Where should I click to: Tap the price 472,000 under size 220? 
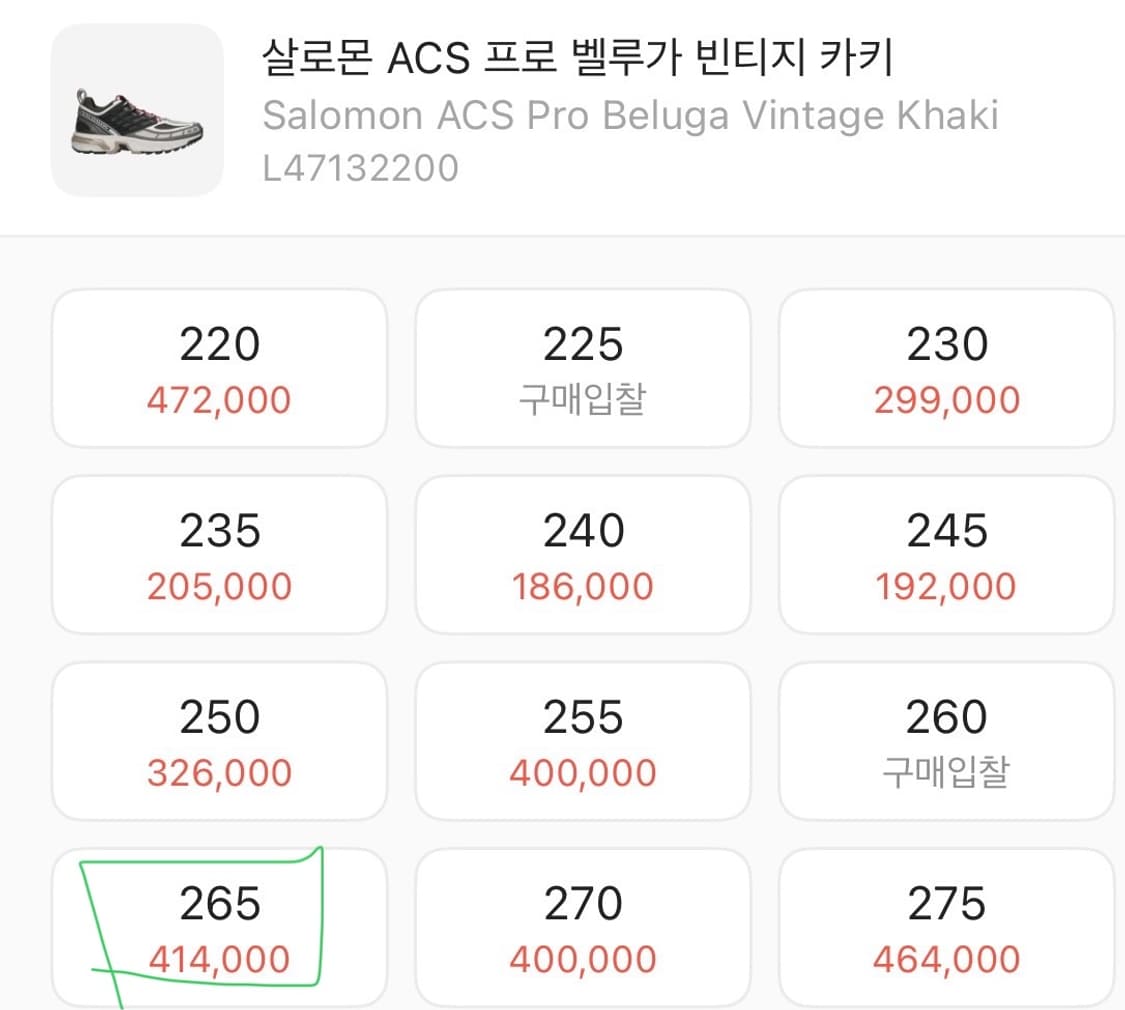(x=218, y=399)
